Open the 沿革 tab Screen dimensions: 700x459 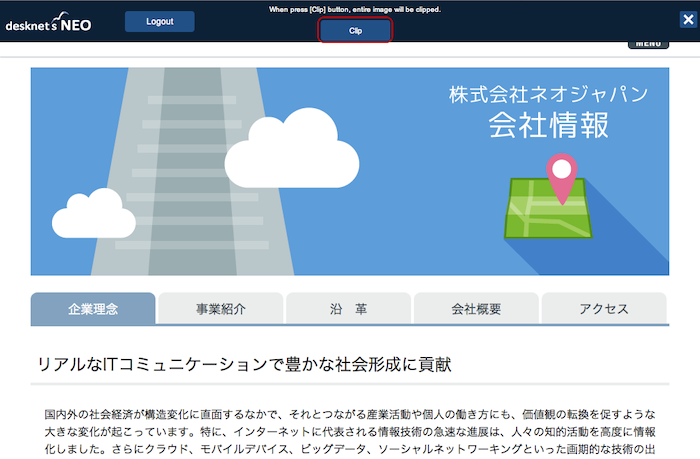point(348,309)
